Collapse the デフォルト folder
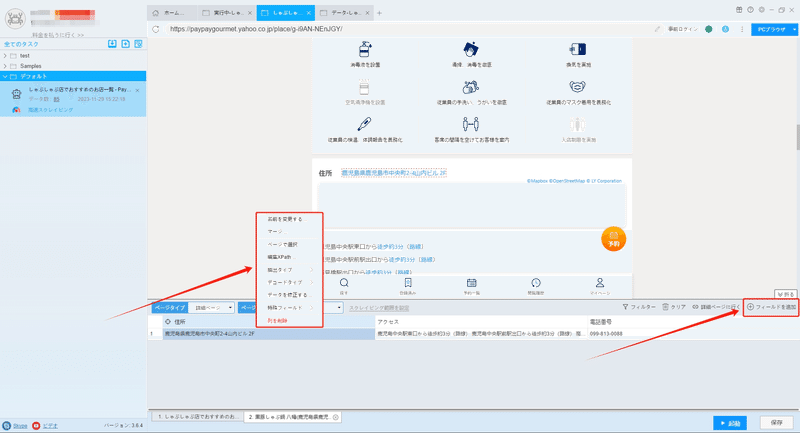The height and width of the screenshot is (433, 800). pyautogui.click(x=5, y=76)
